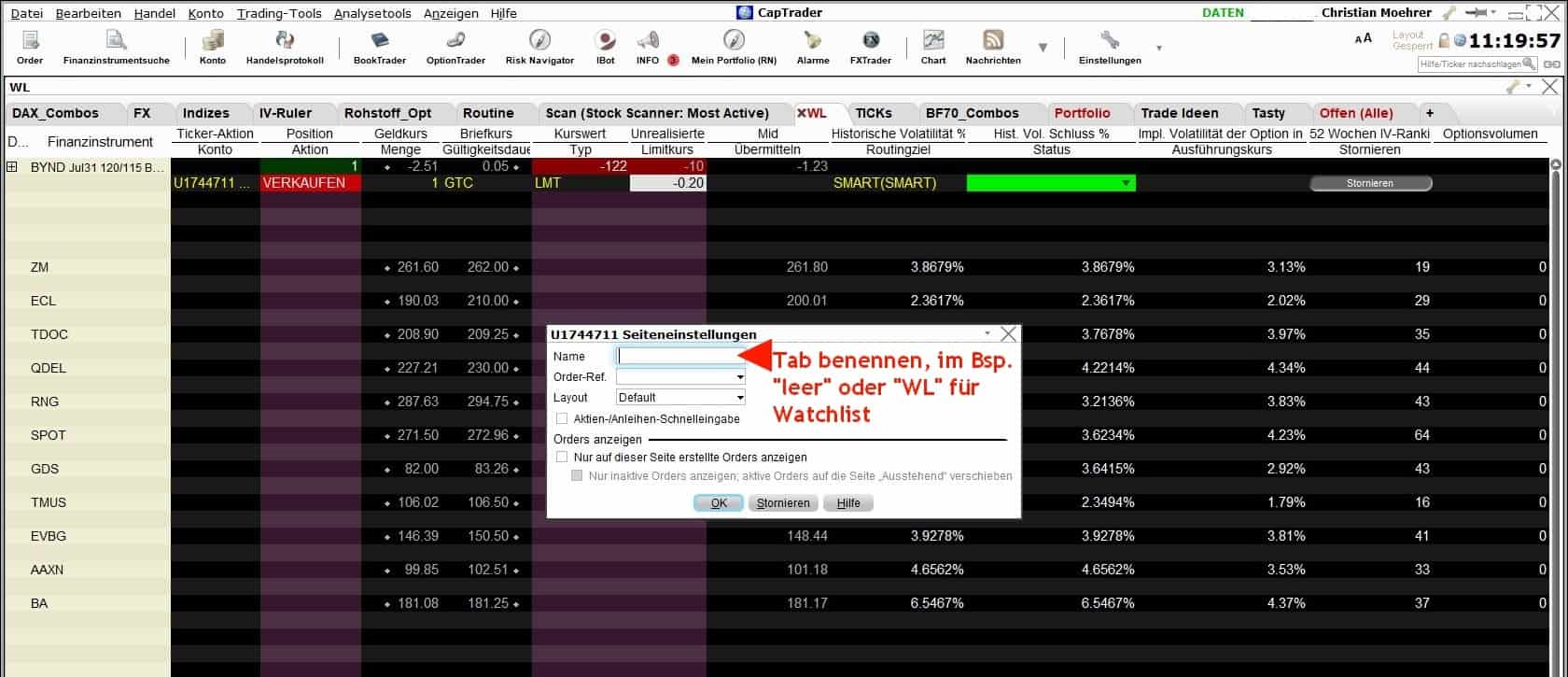1568x677 pixels.
Task: Expand the BYND combo row
Action: (x=12, y=167)
